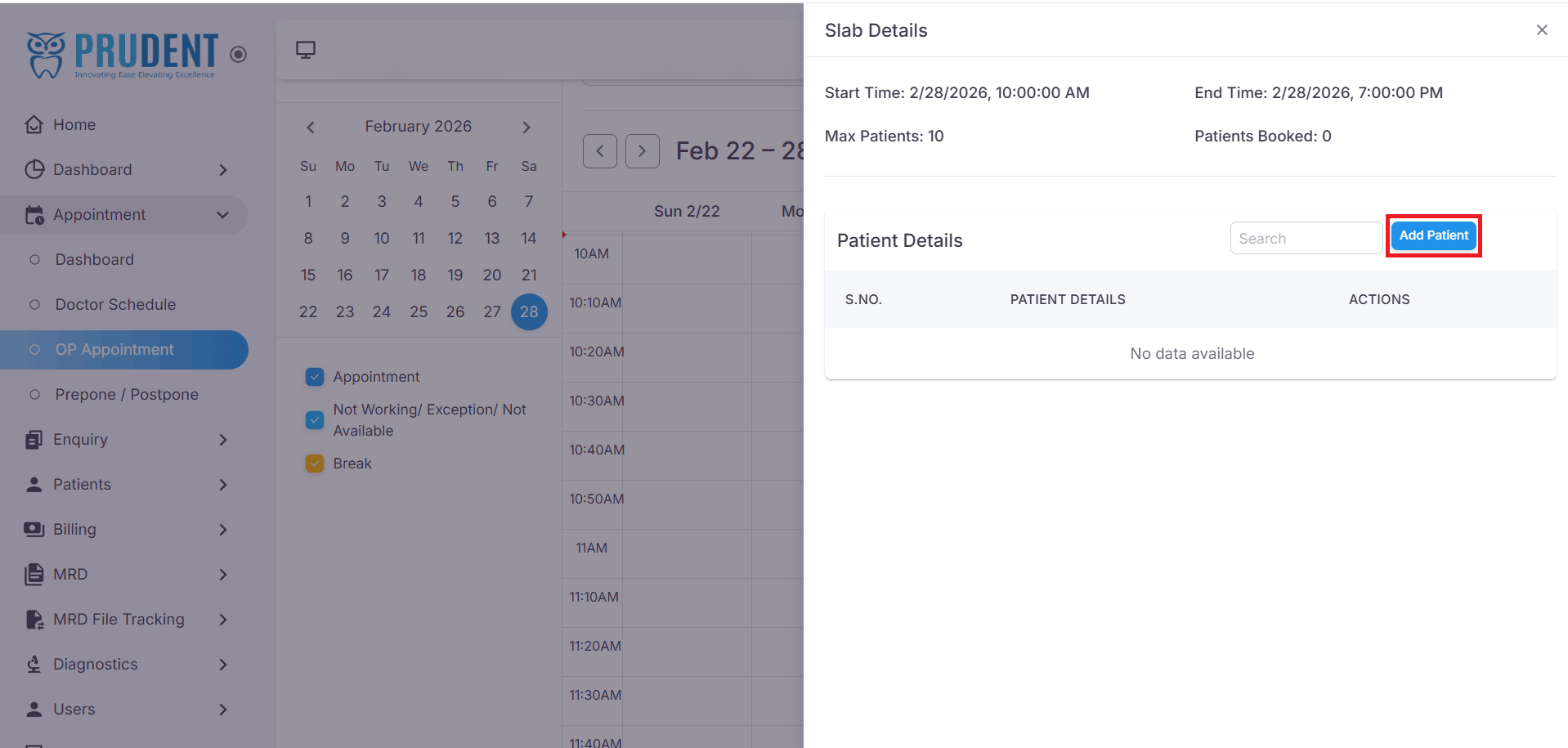This screenshot has height=748, width=1568.
Task: Select the Prepone / Postpone submenu bullet
Action: click(34, 395)
